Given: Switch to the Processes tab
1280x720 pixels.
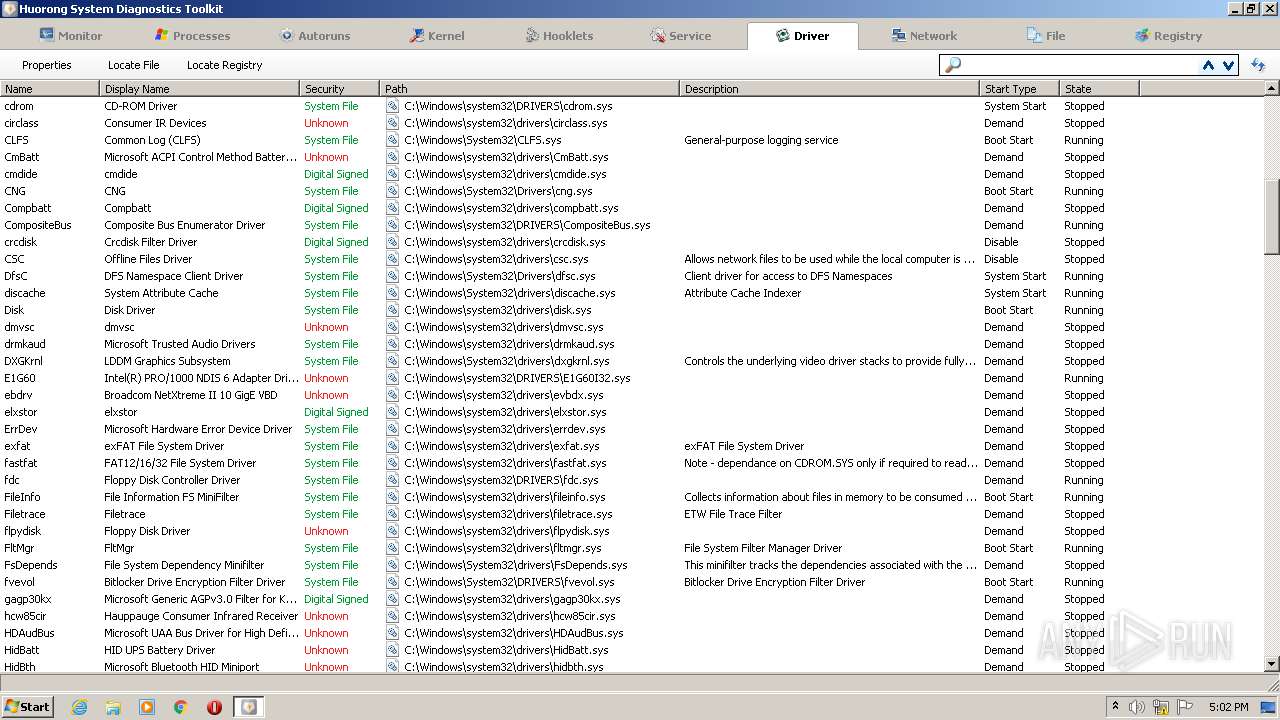Looking at the screenshot, I should point(192,35).
